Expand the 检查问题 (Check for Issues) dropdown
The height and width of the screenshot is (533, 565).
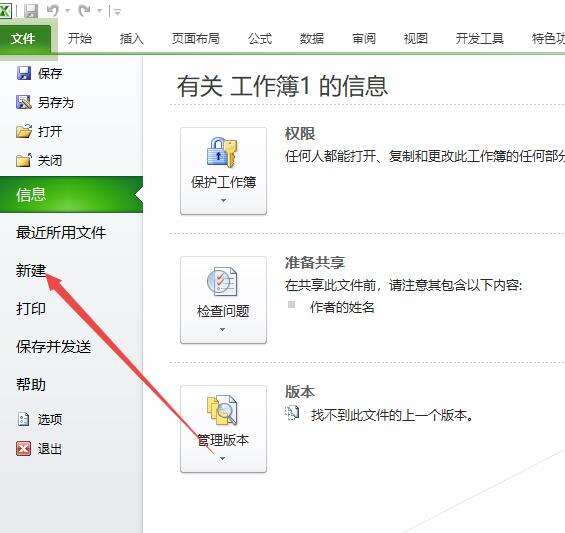click(x=223, y=329)
